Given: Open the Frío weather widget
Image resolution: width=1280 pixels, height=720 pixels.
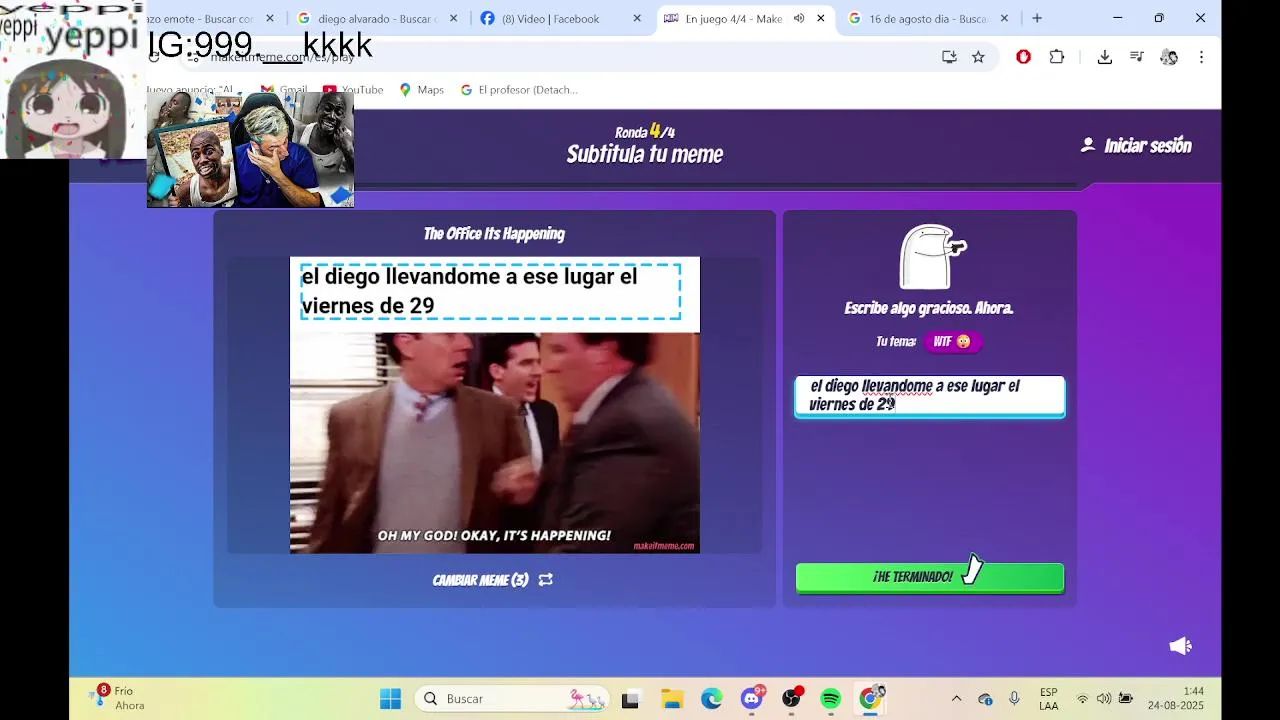Looking at the screenshot, I should (x=119, y=698).
